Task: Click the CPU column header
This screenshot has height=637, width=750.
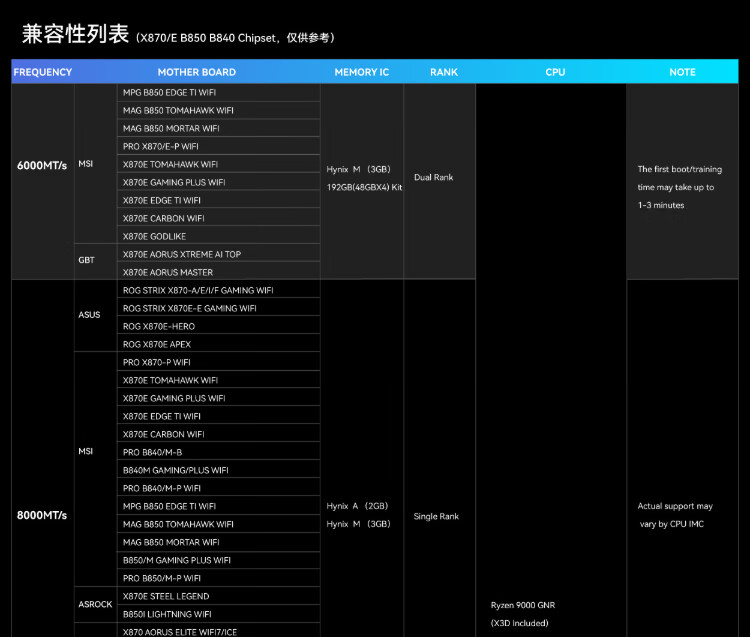Action: pyautogui.click(x=555, y=72)
